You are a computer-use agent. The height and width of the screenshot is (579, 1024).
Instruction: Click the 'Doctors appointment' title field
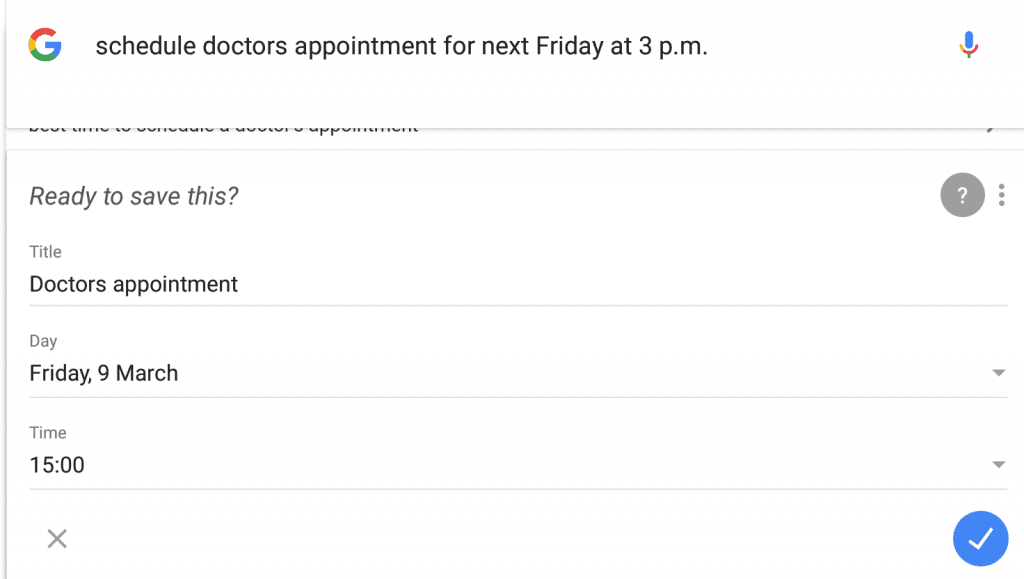[x=134, y=284]
